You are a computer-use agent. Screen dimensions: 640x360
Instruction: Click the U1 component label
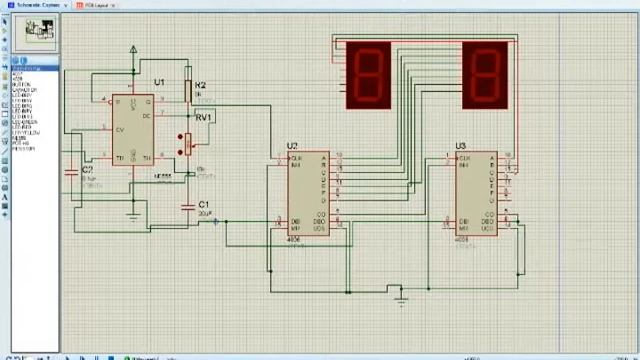pos(159,82)
